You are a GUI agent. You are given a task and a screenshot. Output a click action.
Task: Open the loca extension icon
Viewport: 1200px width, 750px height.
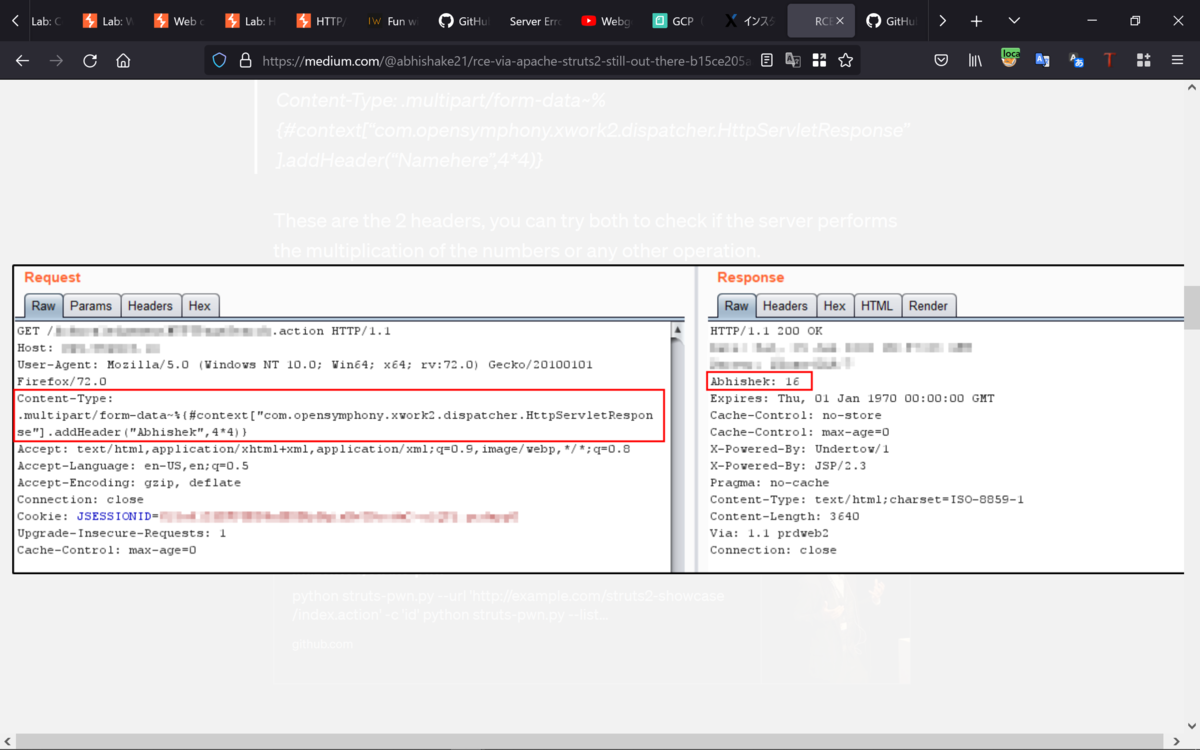[x=1009, y=60]
